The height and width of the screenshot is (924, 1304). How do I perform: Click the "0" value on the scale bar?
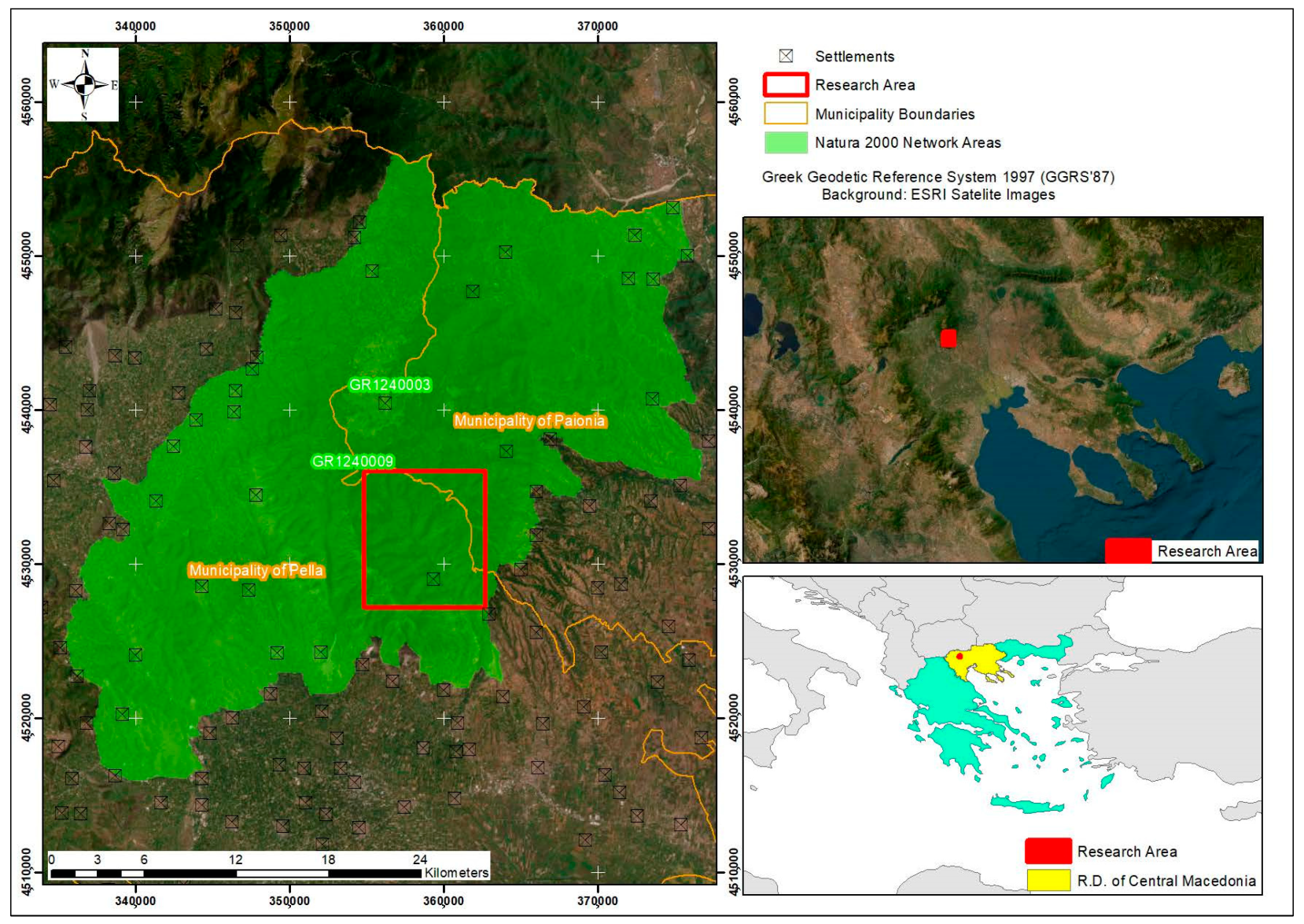52,860
